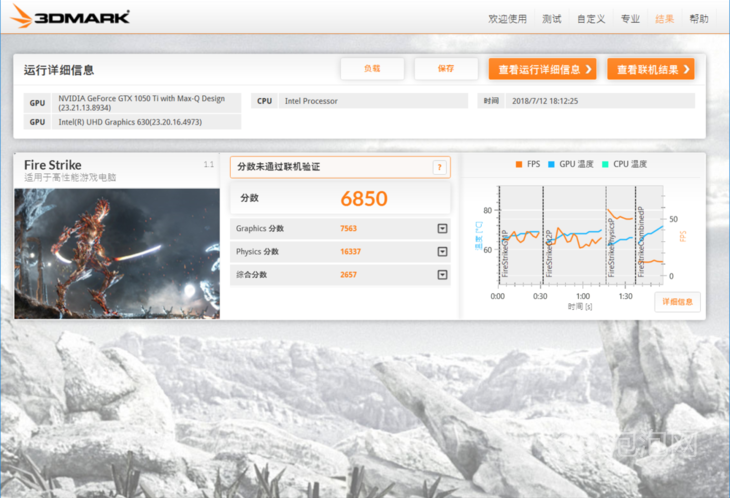Click the 运行详细信息 heading
Screen dimensions: 730x498
point(59,70)
